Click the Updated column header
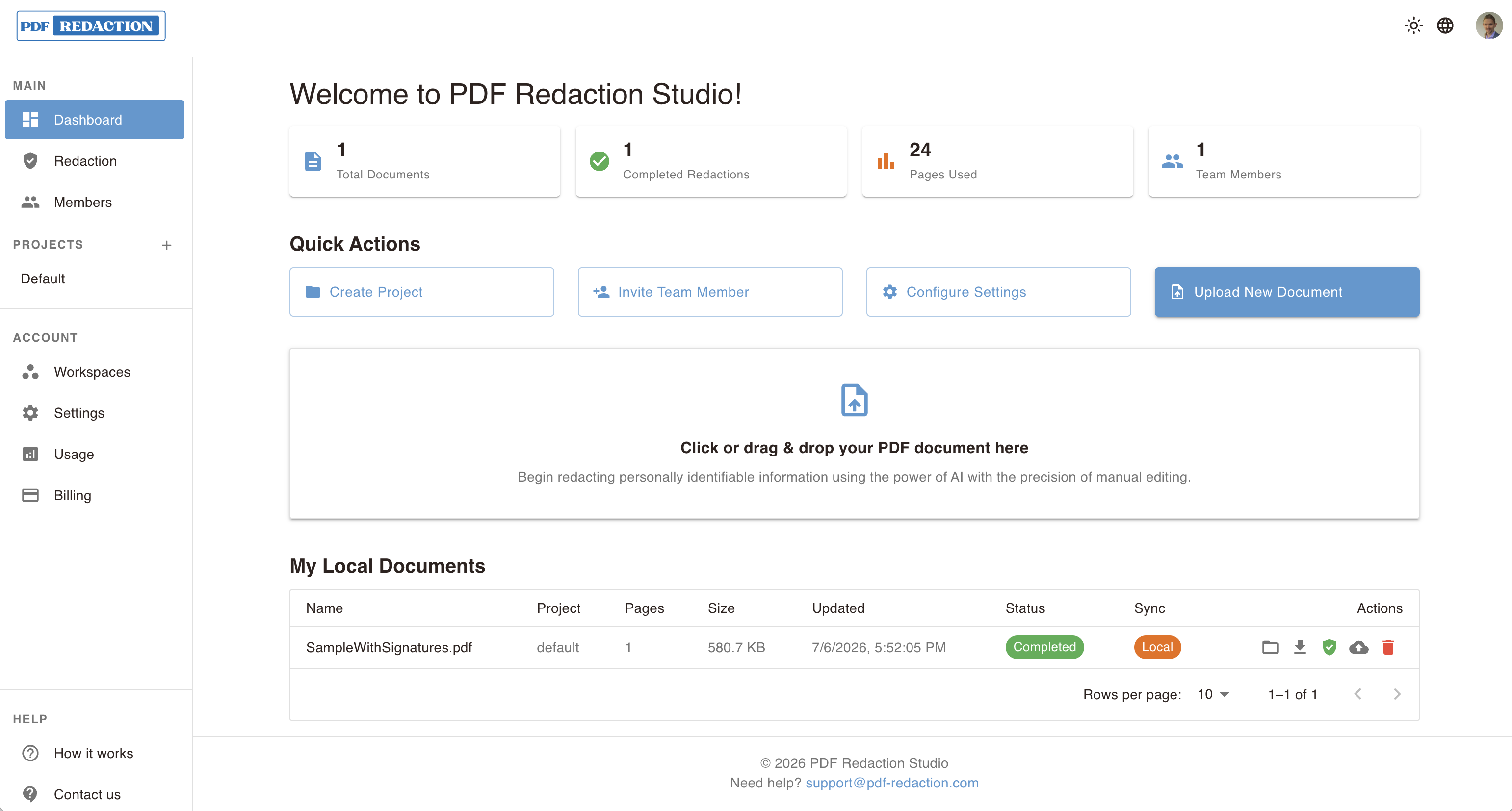Image resolution: width=1512 pixels, height=811 pixels. (838, 608)
